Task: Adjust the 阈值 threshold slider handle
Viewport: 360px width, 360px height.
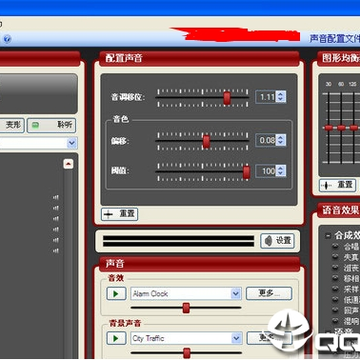Action: [246, 172]
